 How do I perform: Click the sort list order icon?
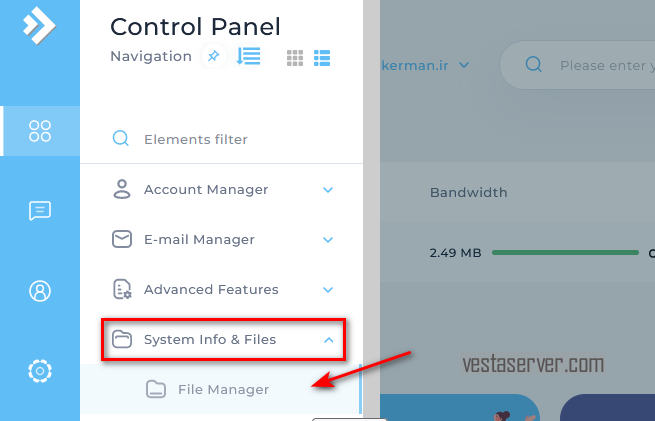(248, 56)
